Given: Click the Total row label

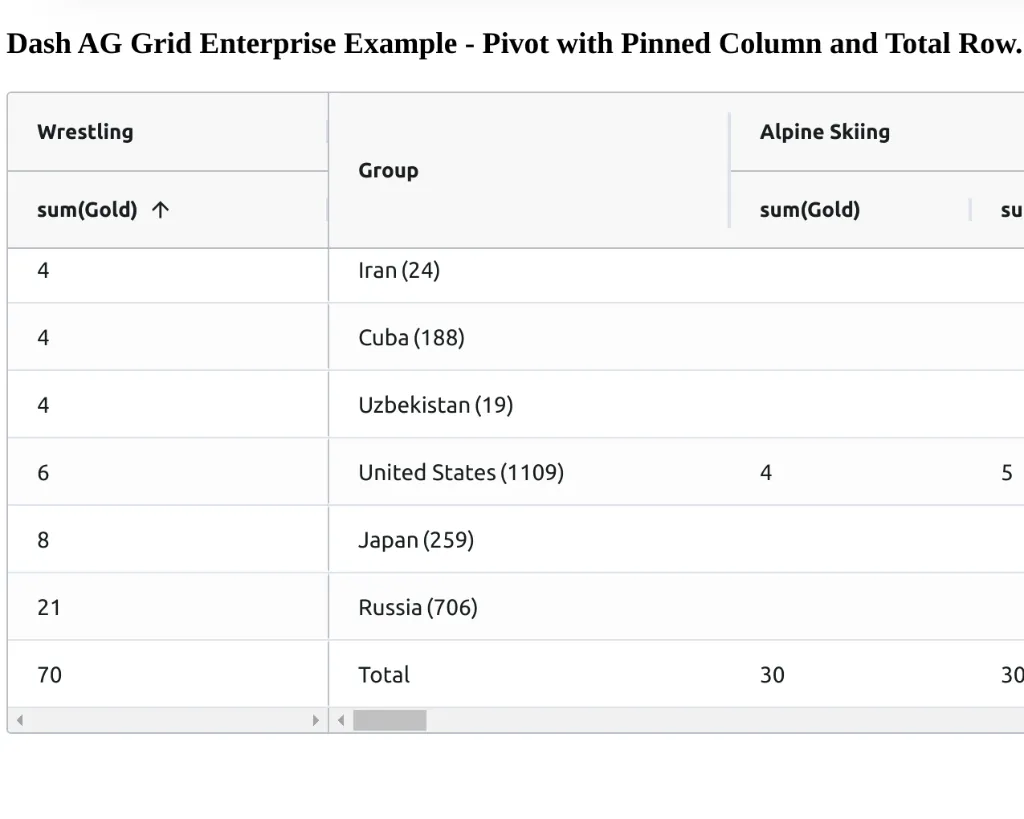Looking at the screenshot, I should click(384, 675).
